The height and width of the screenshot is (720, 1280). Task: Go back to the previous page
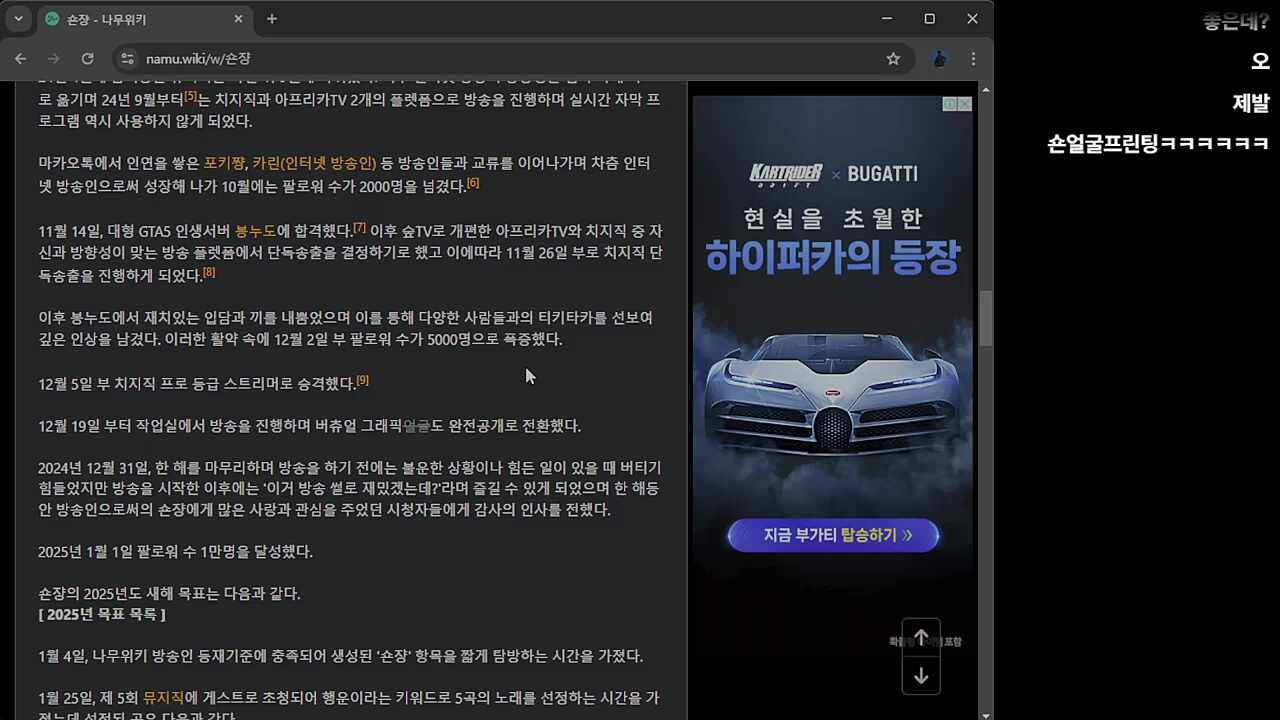tap(21, 59)
